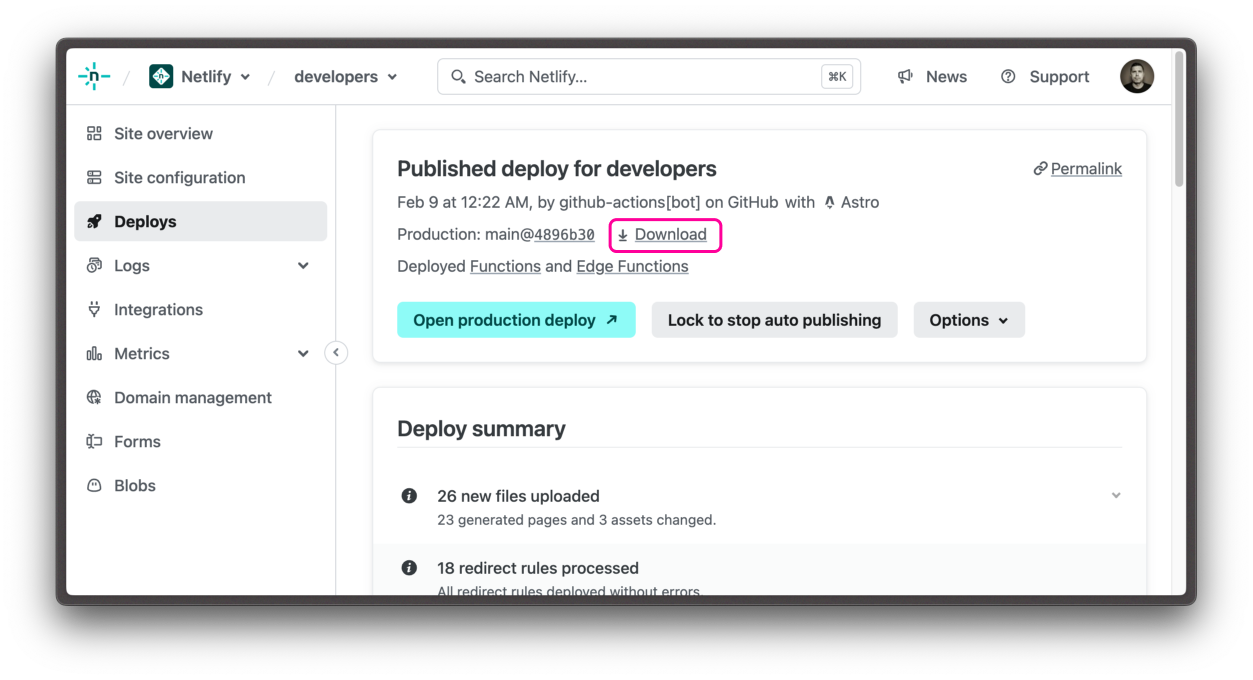
Task: Select Deploys in sidebar
Action: (200, 222)
